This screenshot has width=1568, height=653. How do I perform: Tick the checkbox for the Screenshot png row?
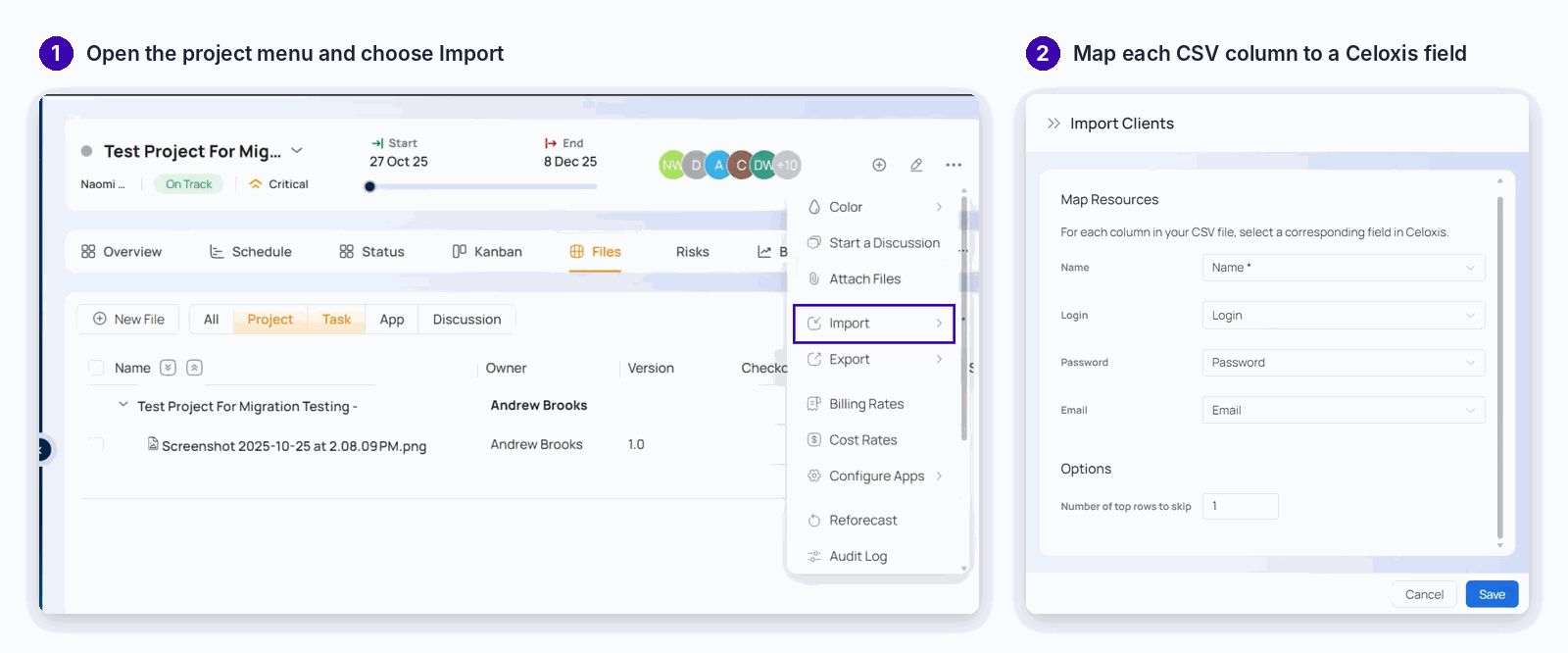click(96, 444)
